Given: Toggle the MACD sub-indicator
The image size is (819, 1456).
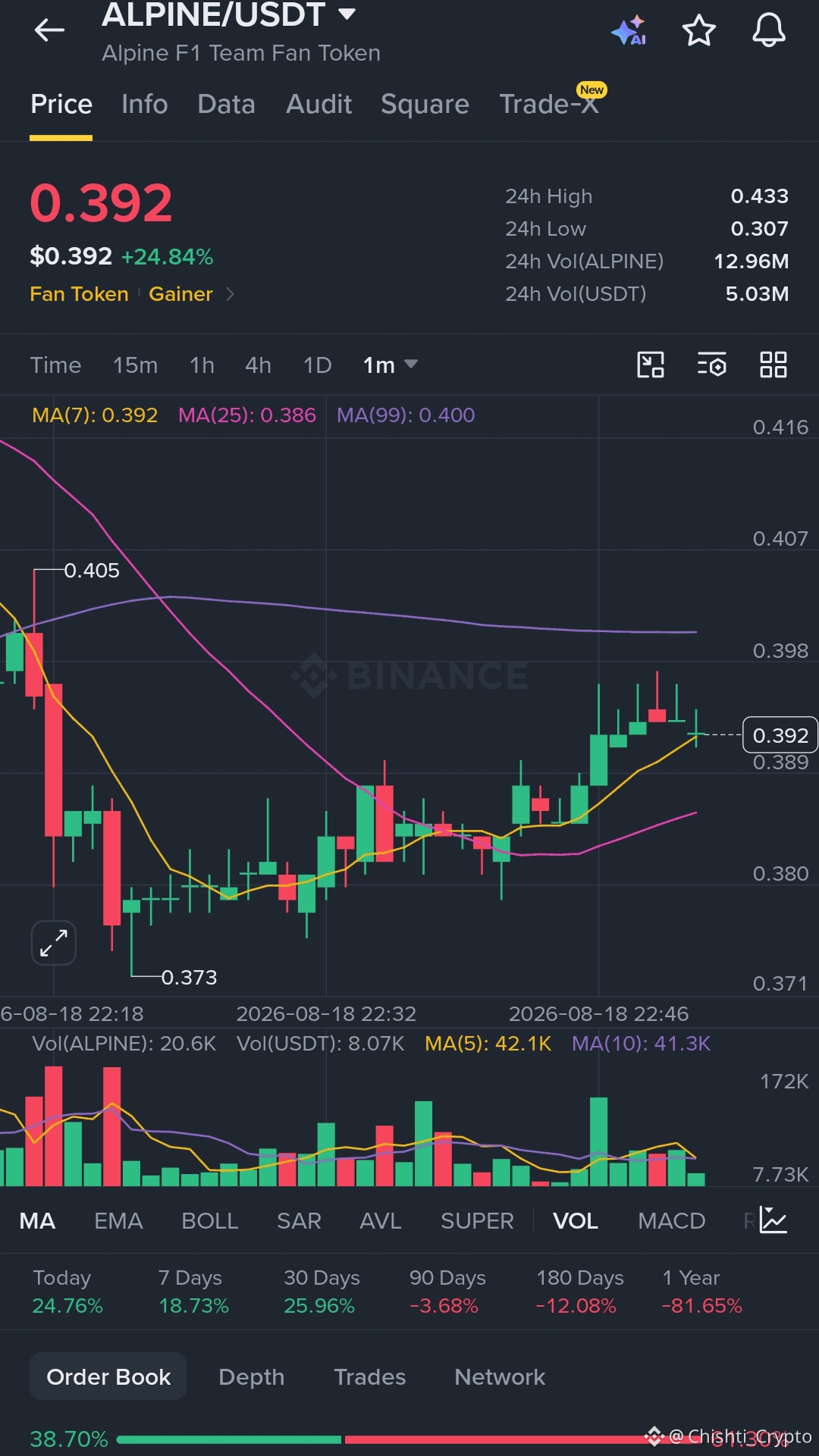Looking at the screenshot, I should coord(672,1220).
